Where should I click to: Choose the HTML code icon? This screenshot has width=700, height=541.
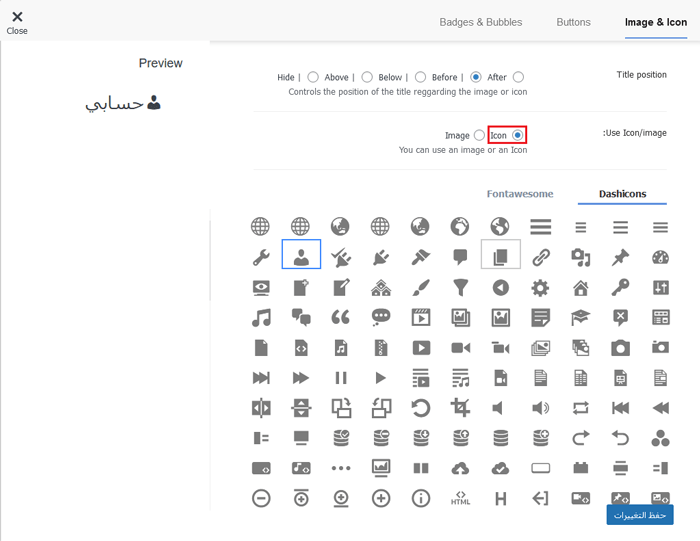461,498
